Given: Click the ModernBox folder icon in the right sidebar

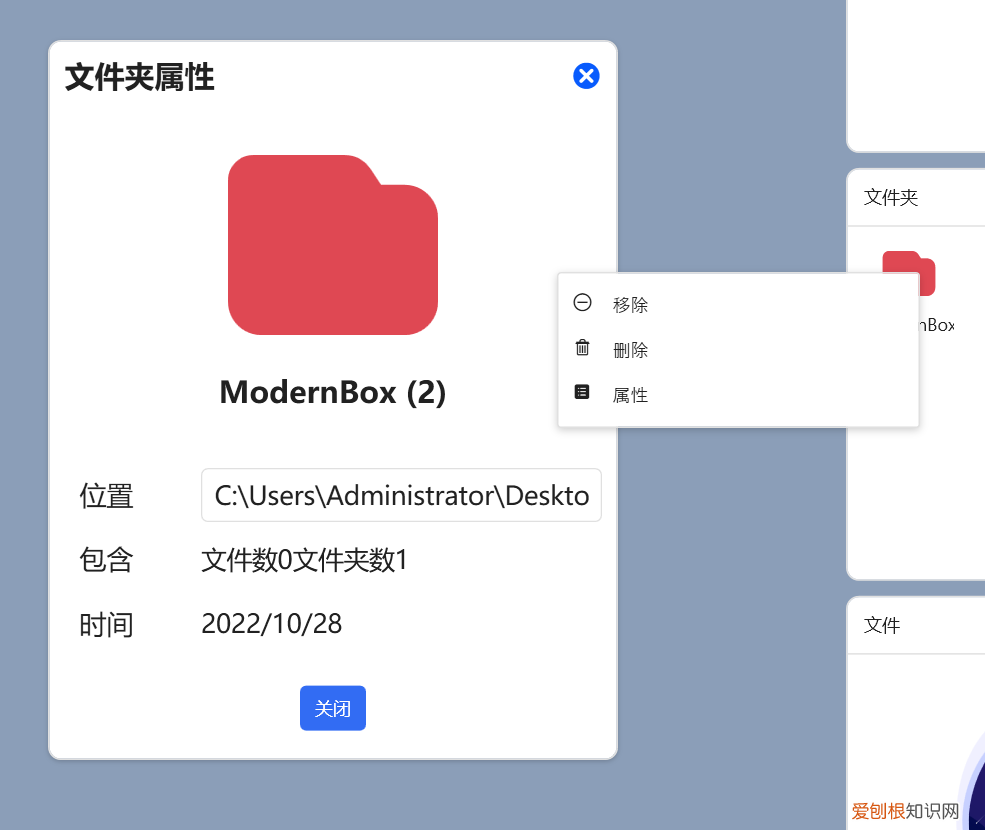Looking at the screenshot, I should [908, 273].
